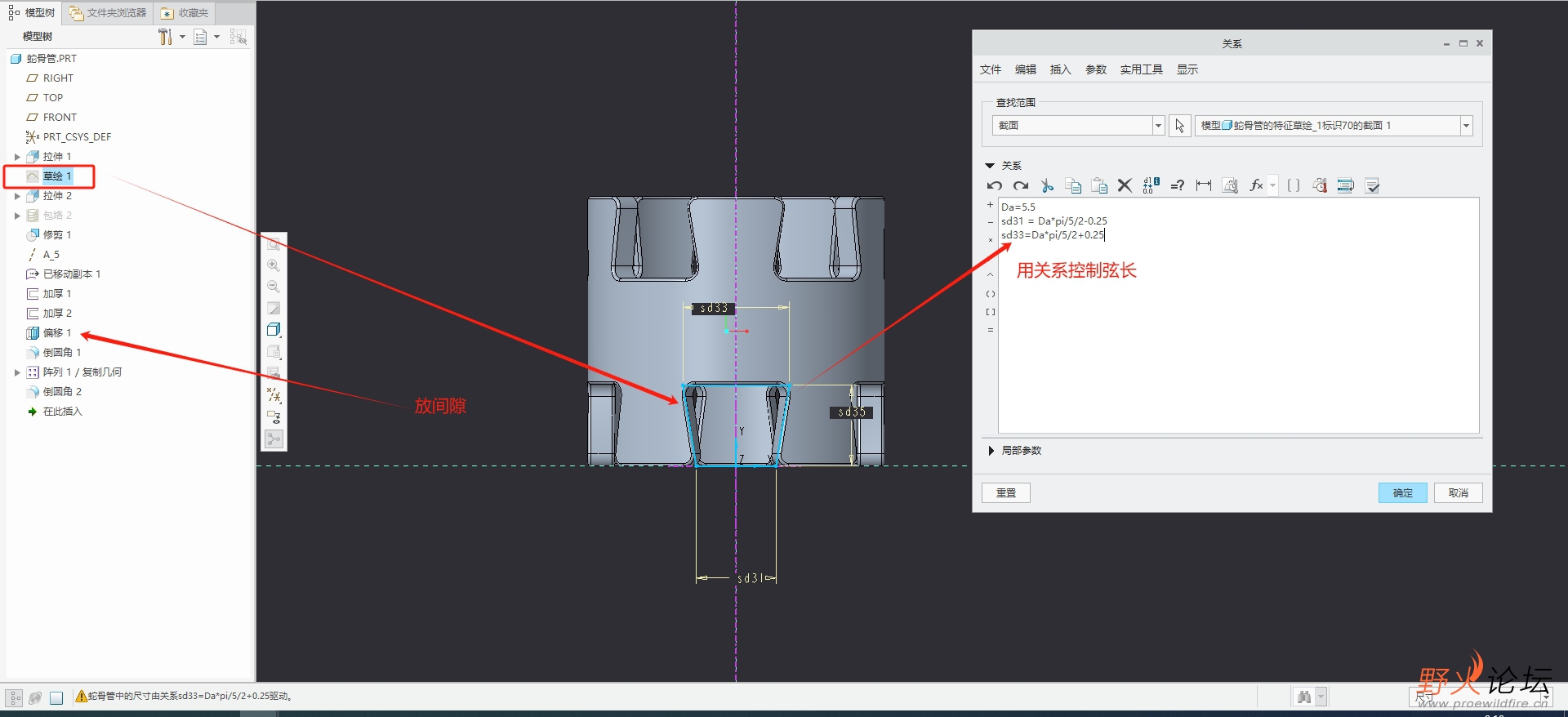The image size is (1568, 717).
Task: Cut selected relation text (scissors)
Action: click(x=1047, y=186)
